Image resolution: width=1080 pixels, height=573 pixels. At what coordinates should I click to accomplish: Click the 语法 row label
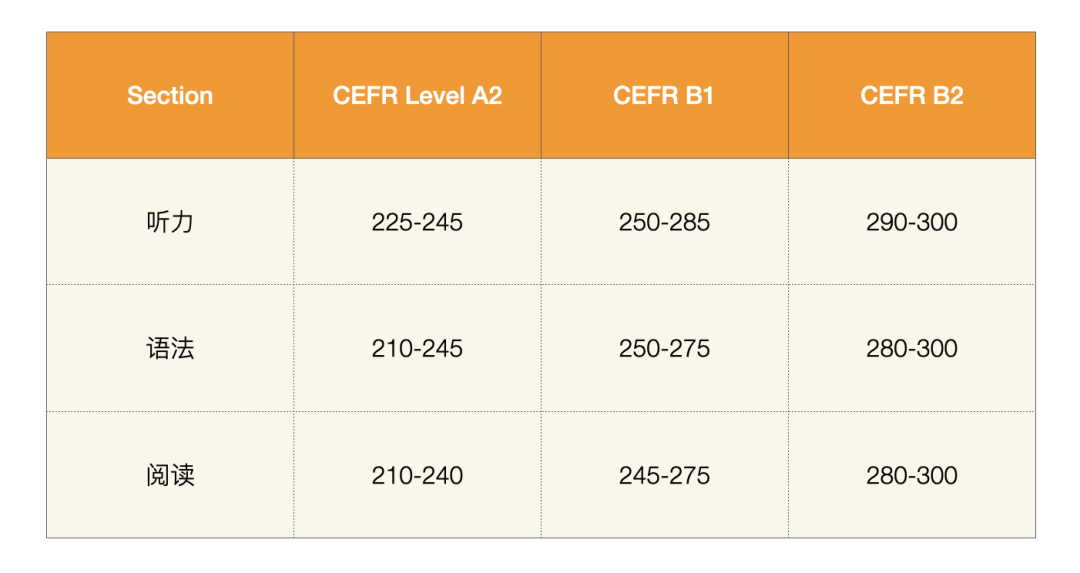coord(170,348)
